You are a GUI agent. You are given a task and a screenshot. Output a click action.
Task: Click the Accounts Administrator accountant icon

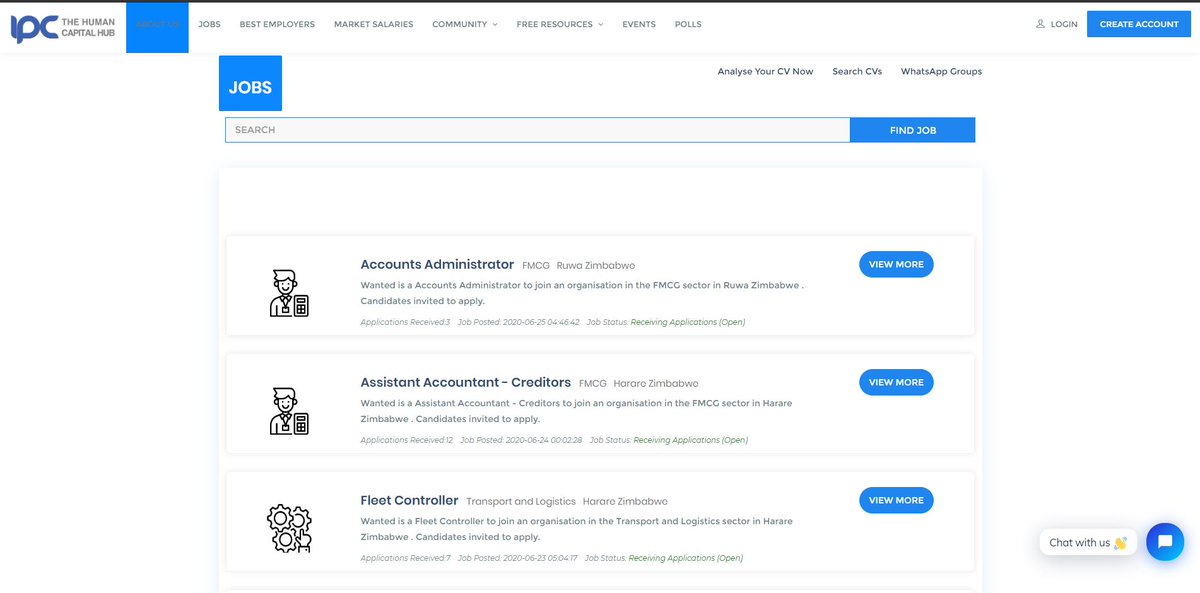pyautogui.click(x=289, y=293)
